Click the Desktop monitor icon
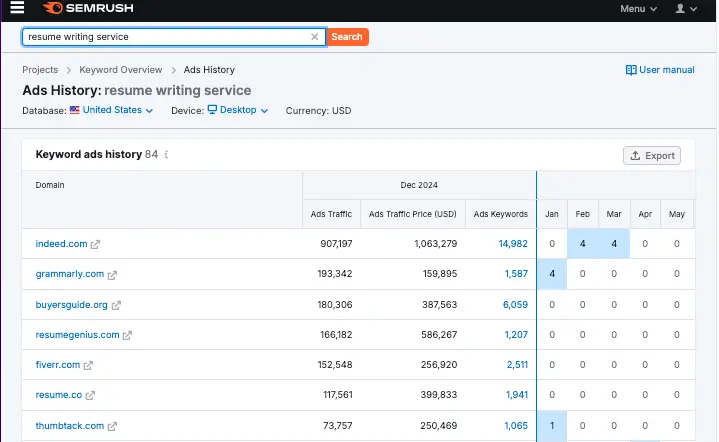Viewport: 719px width, 442px height. 212,110
